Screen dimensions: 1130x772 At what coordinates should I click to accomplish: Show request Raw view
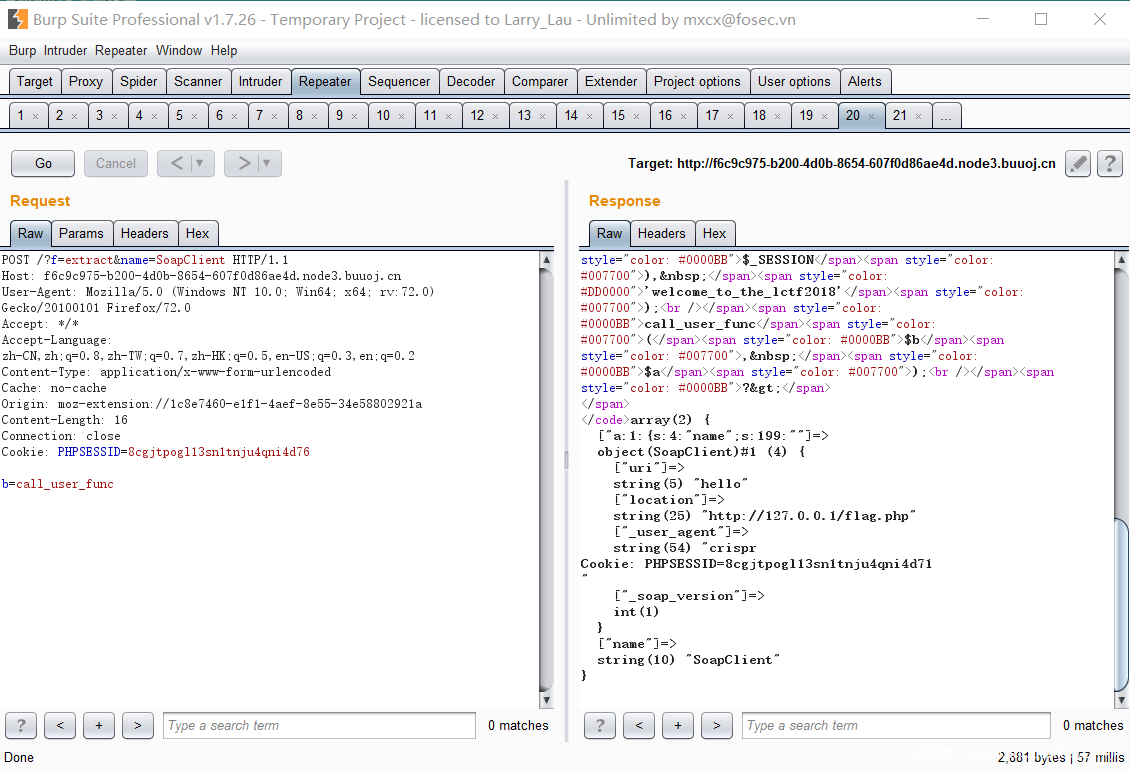(x=30, y=234)
